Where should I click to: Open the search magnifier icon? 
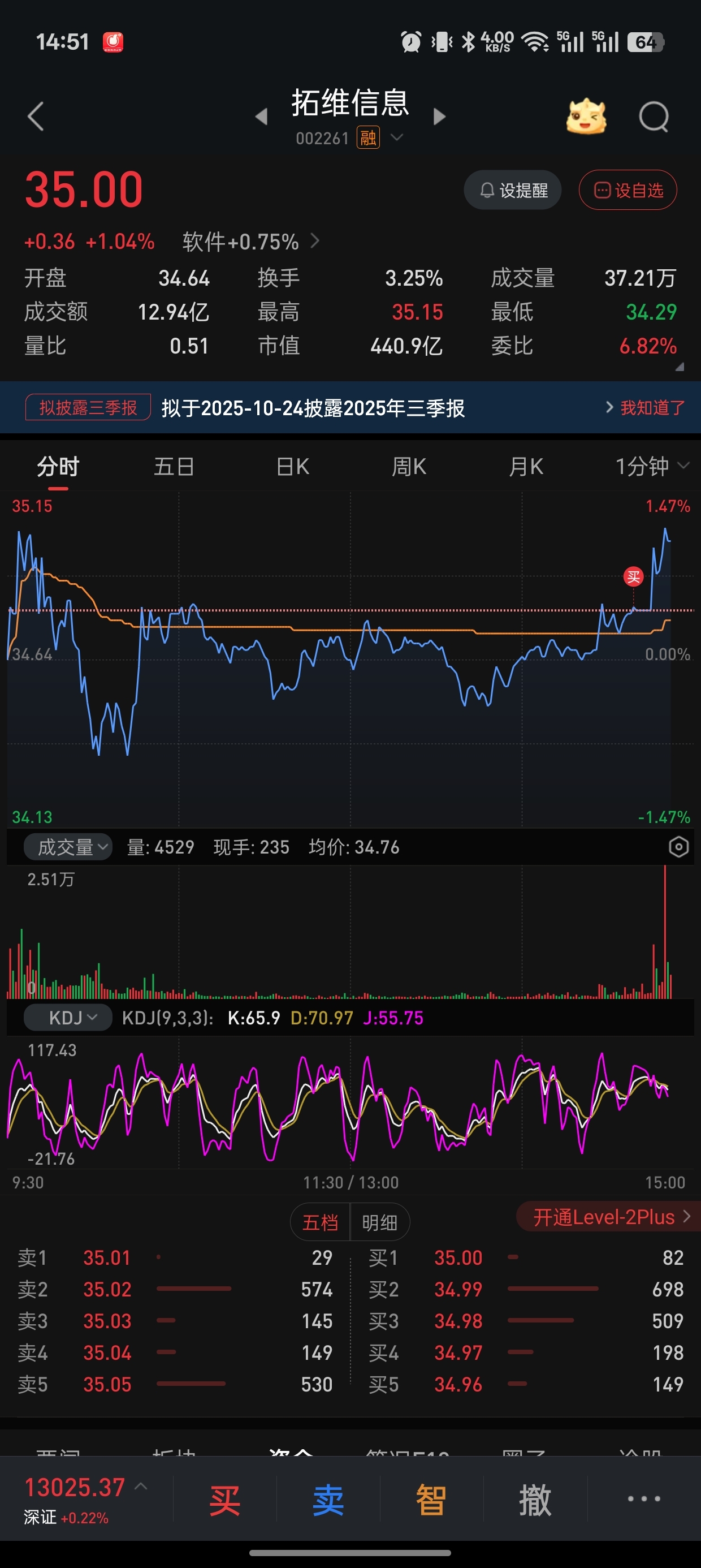(654, 117)
